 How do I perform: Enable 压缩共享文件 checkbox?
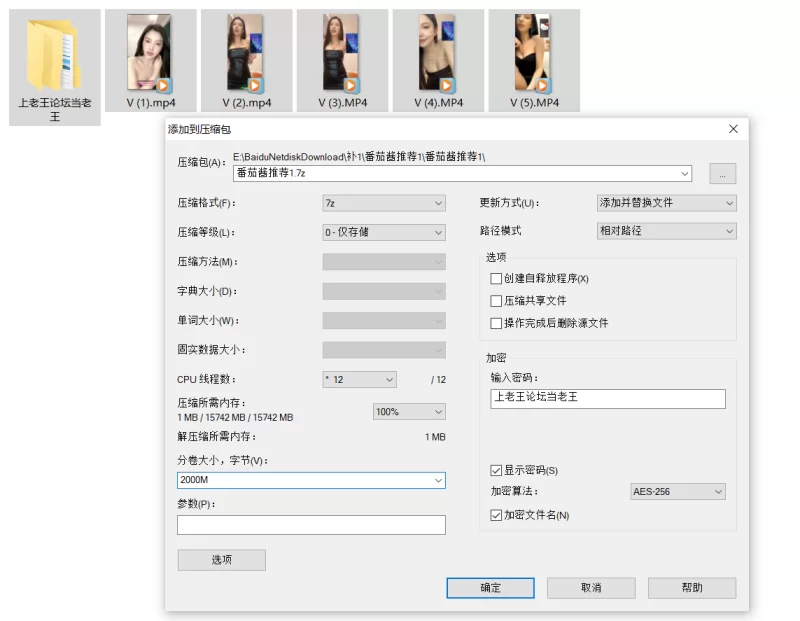(x=495, y=301)
